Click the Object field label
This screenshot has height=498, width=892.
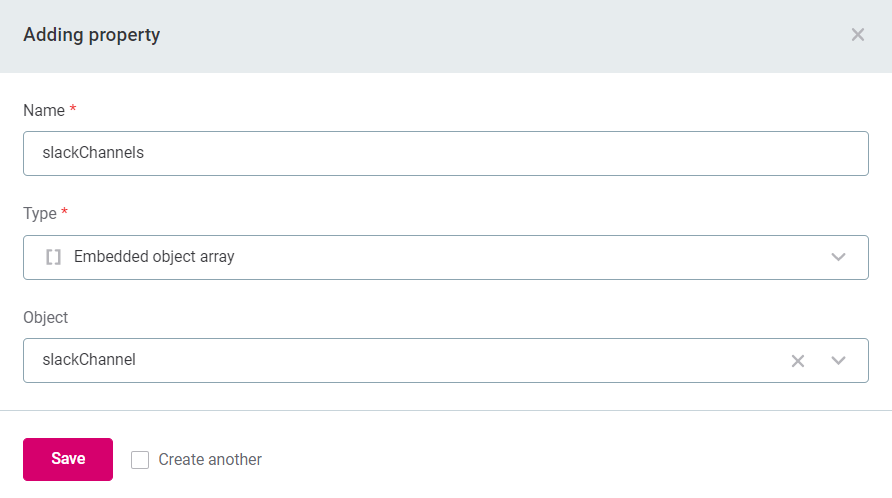46,317
